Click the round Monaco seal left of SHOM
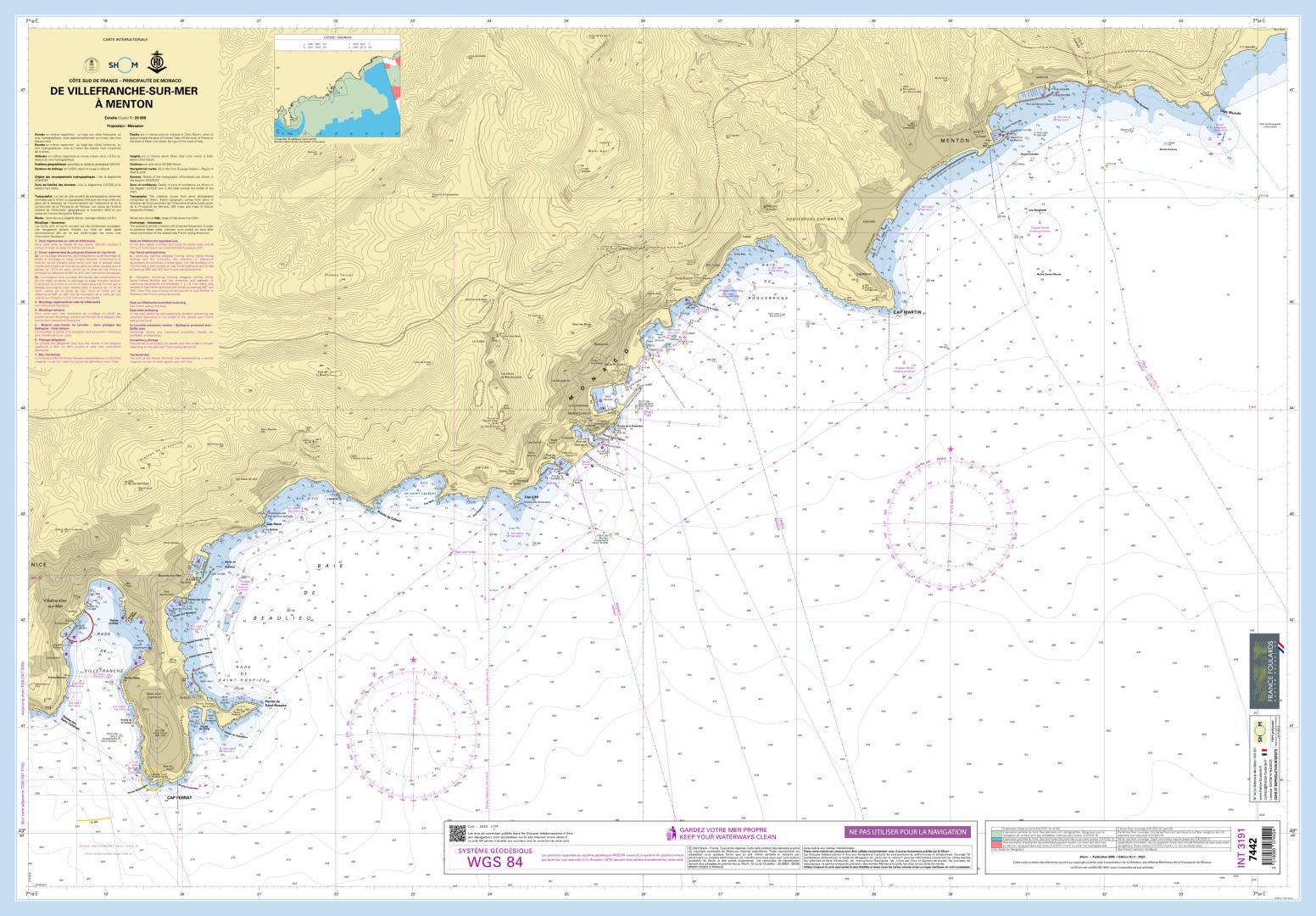The width and height of the screenshot is (1316, 916). (x=91, y=65)
